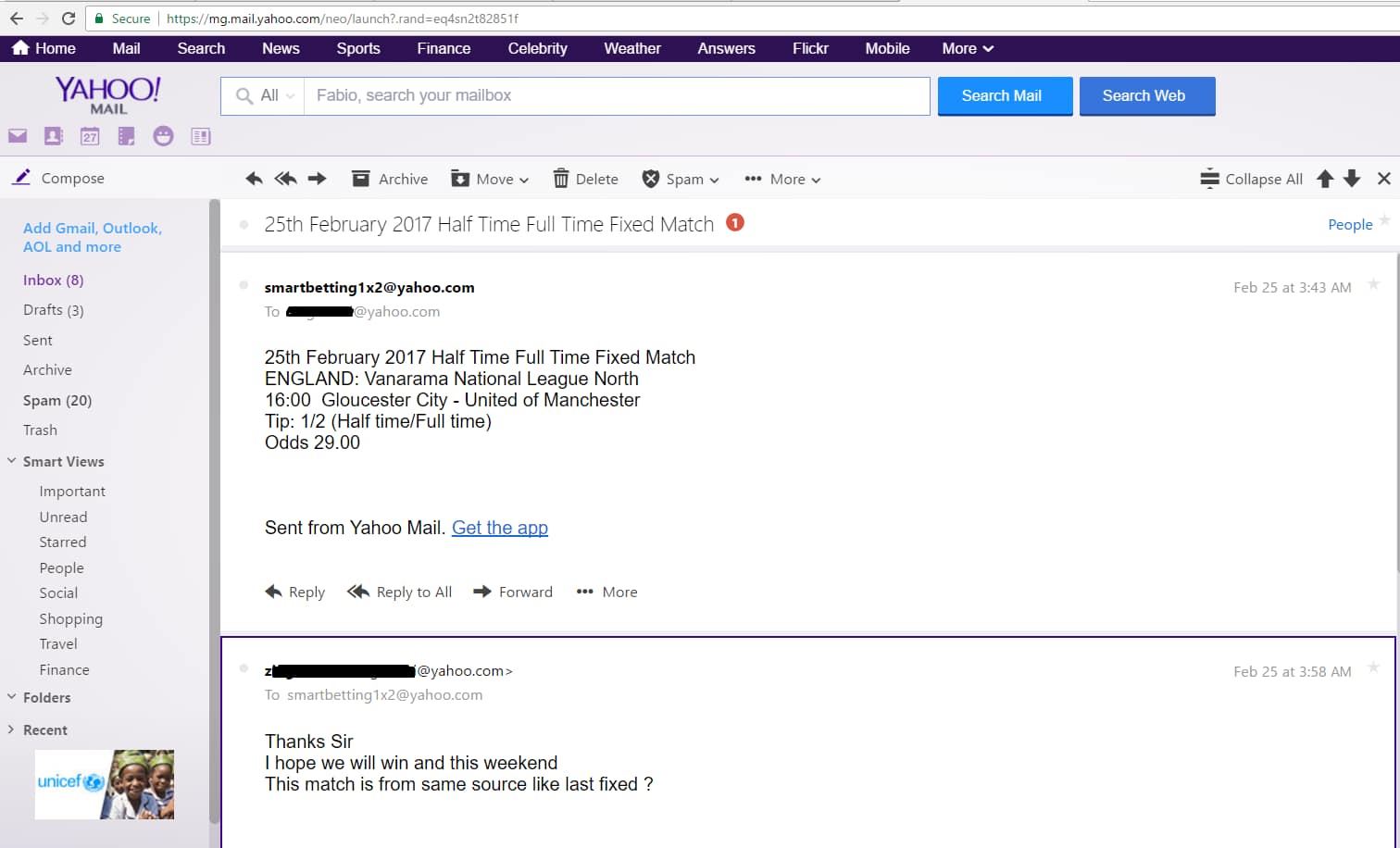Click the Get the app link
Image resolution: width=1400 pixels, height=848 pixels.
500,528
